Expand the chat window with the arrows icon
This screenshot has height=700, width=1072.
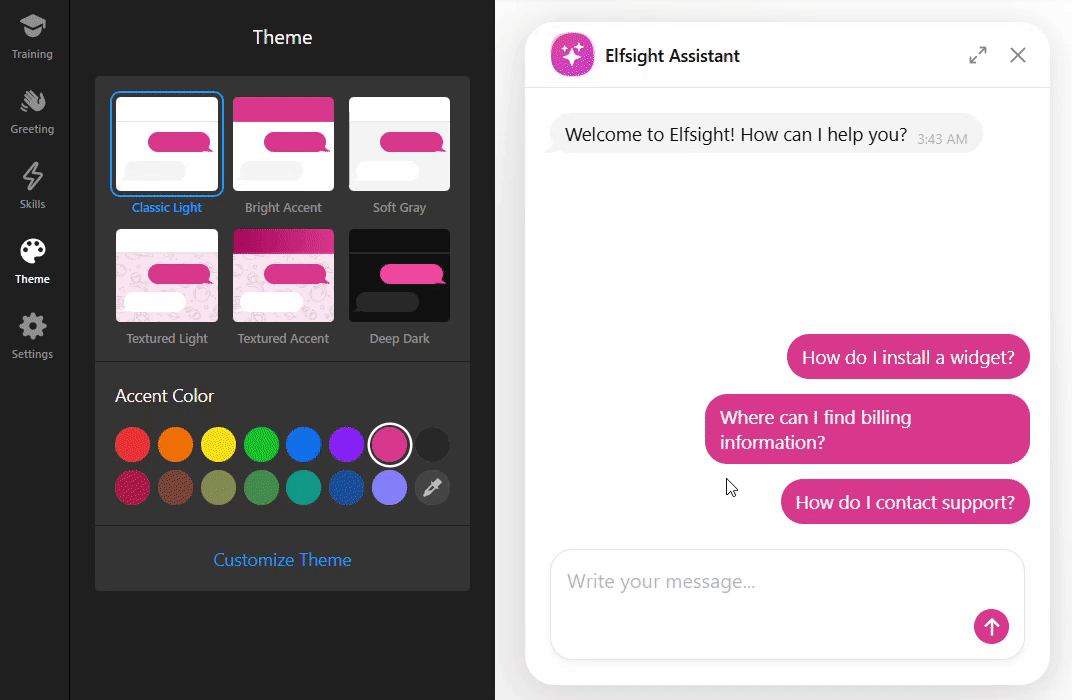point(978,55)
